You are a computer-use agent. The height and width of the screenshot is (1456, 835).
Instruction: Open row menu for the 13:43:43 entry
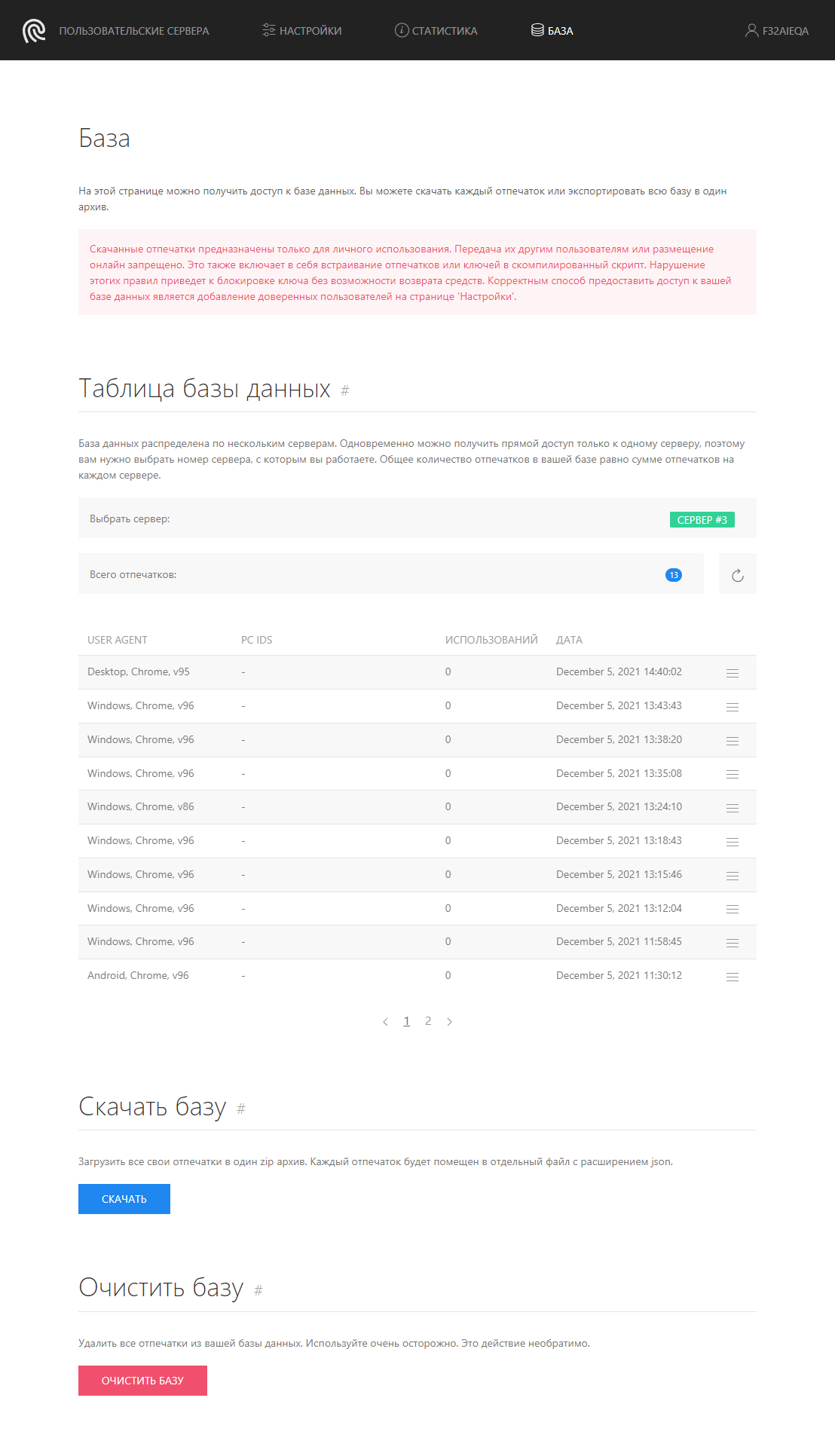(x=732, y=707)
